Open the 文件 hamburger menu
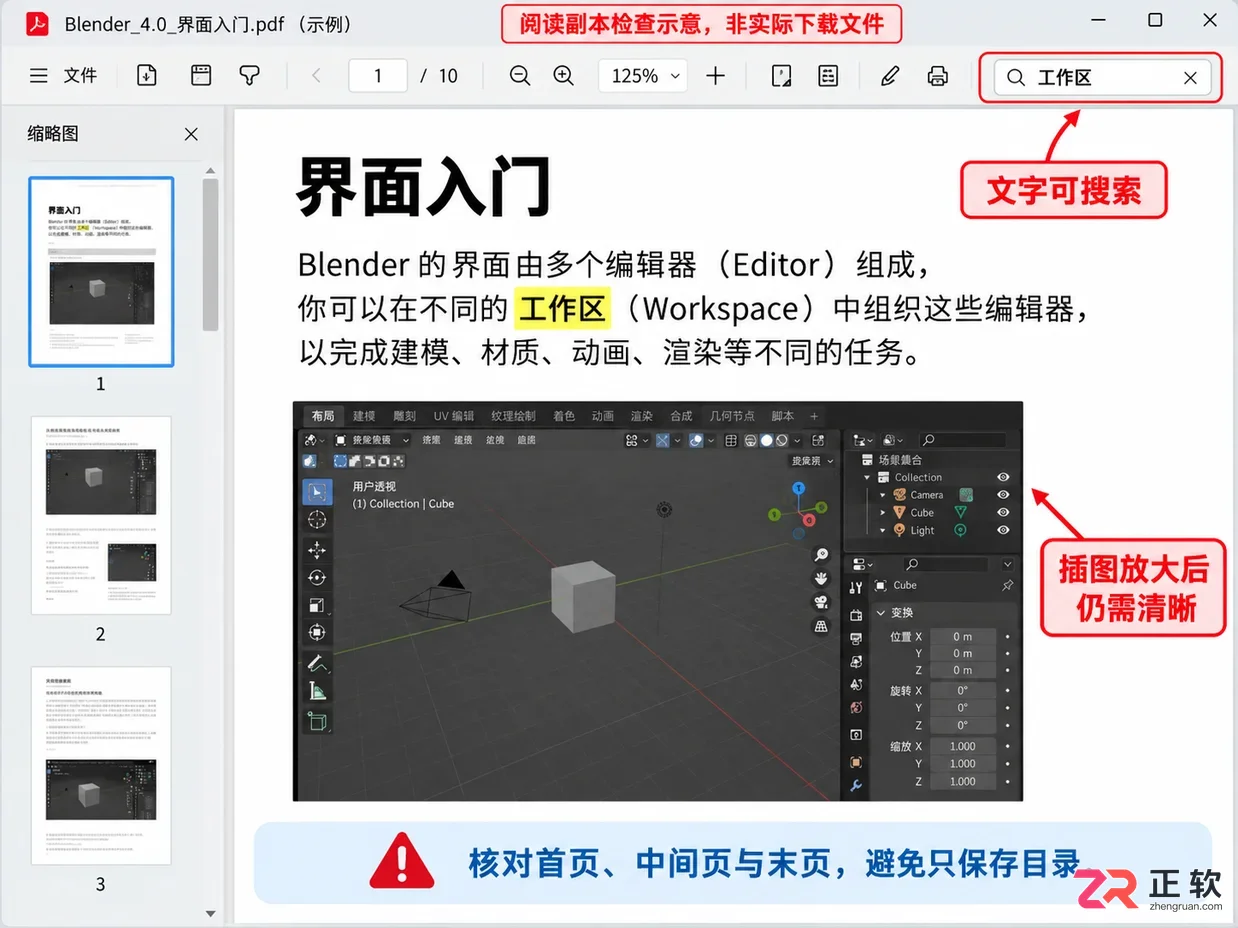The width and height of the screenshot is (1238, 928). 63,76
